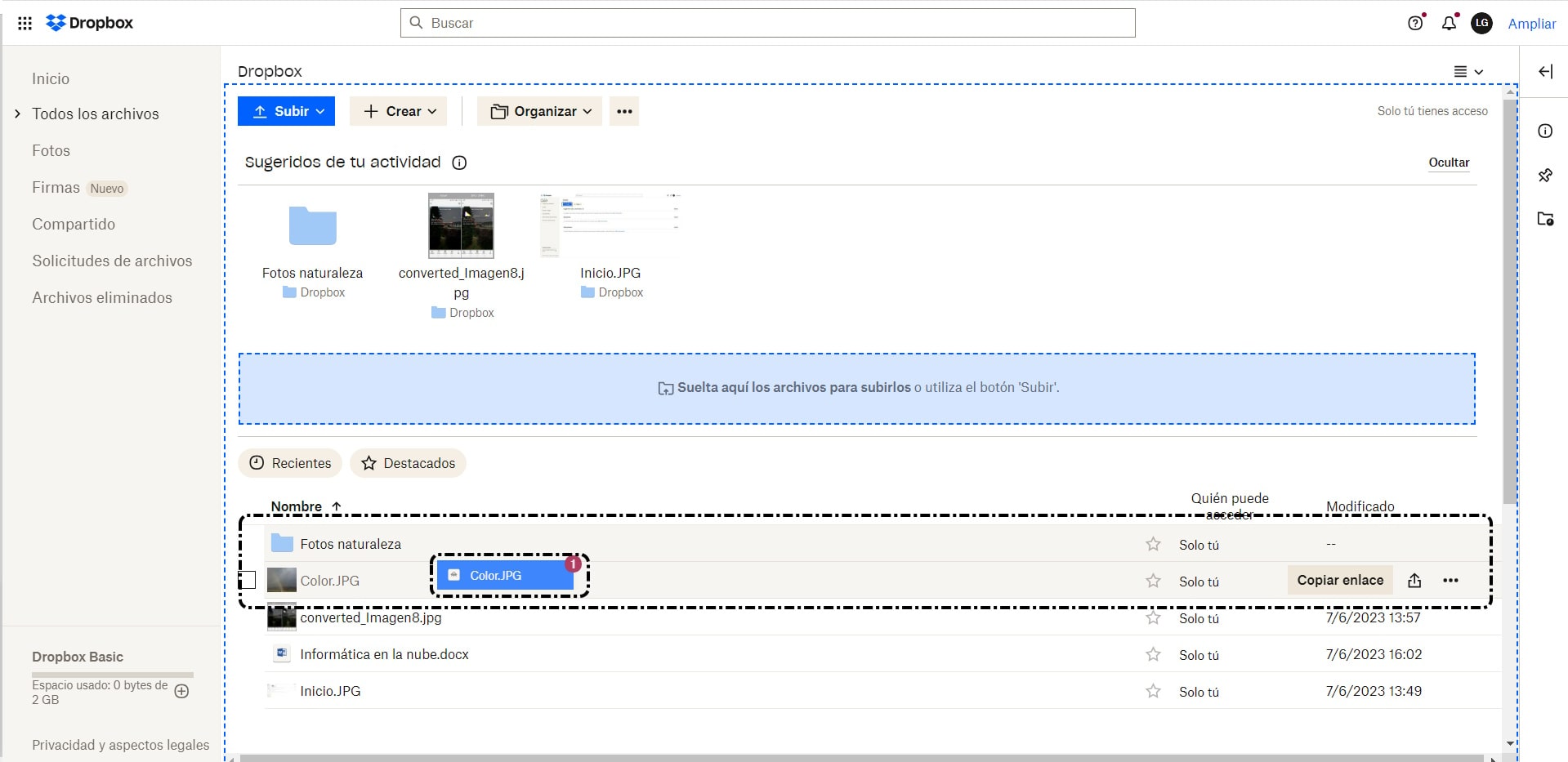
Task: Open the Crear dropdown
Action: [398, 111]
